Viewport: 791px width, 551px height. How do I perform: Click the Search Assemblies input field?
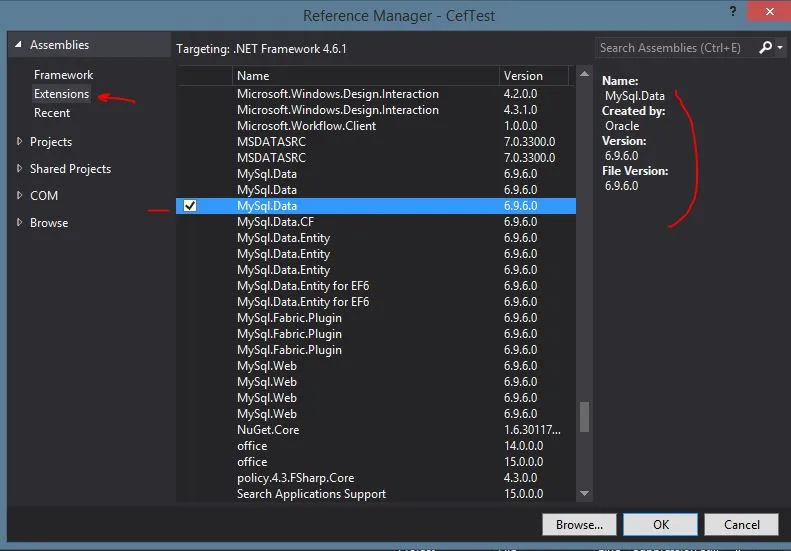point(676,48)
